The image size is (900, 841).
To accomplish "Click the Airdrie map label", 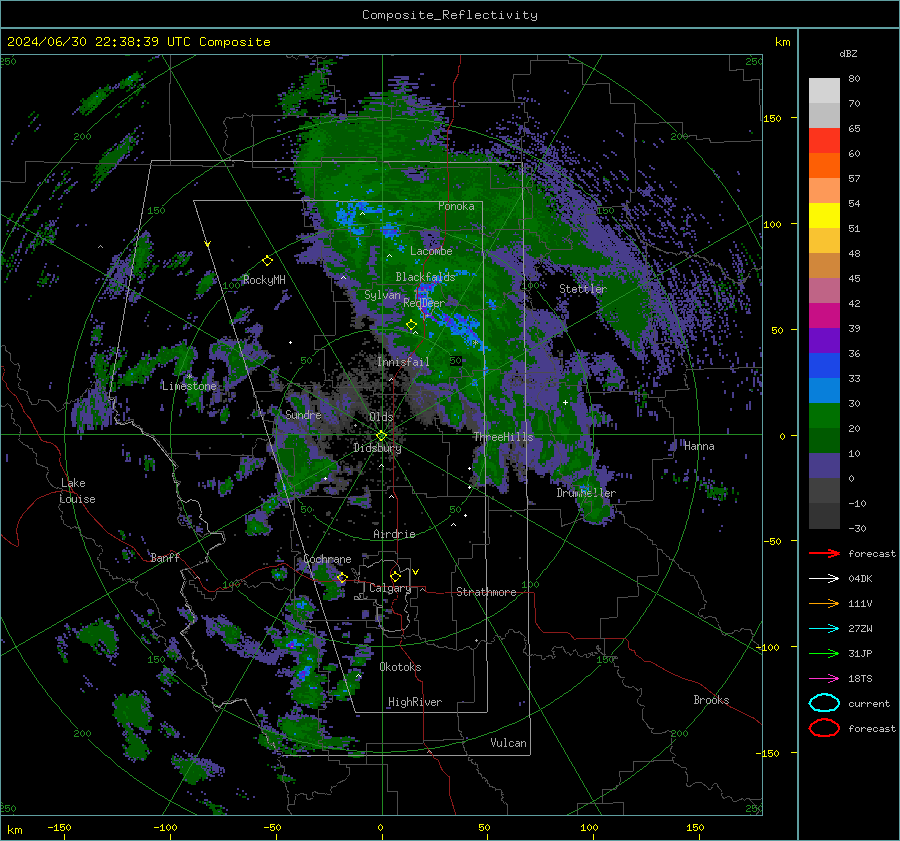I will pos(394,534).
